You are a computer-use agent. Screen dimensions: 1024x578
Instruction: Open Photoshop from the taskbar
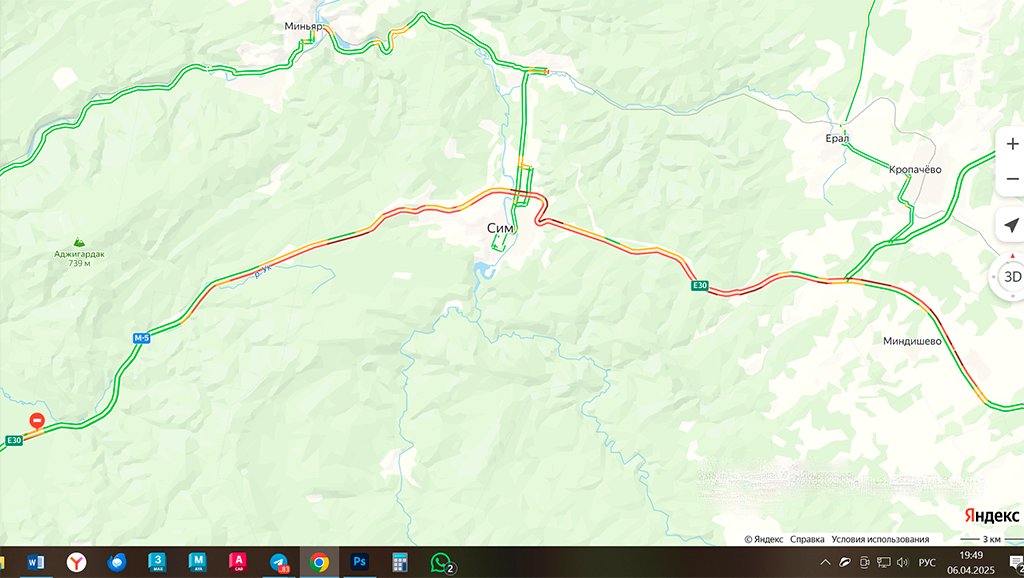tap(359, 562)
